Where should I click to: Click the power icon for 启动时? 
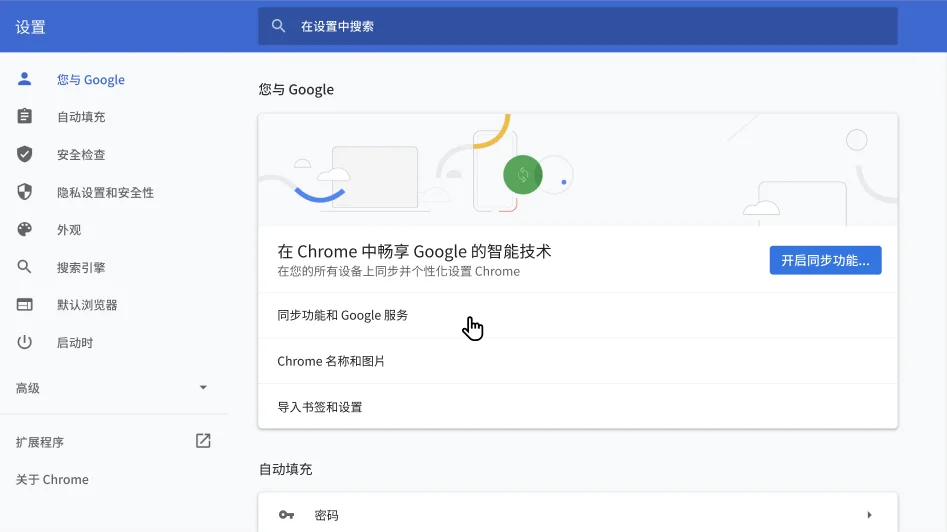[x=25, y=343]
